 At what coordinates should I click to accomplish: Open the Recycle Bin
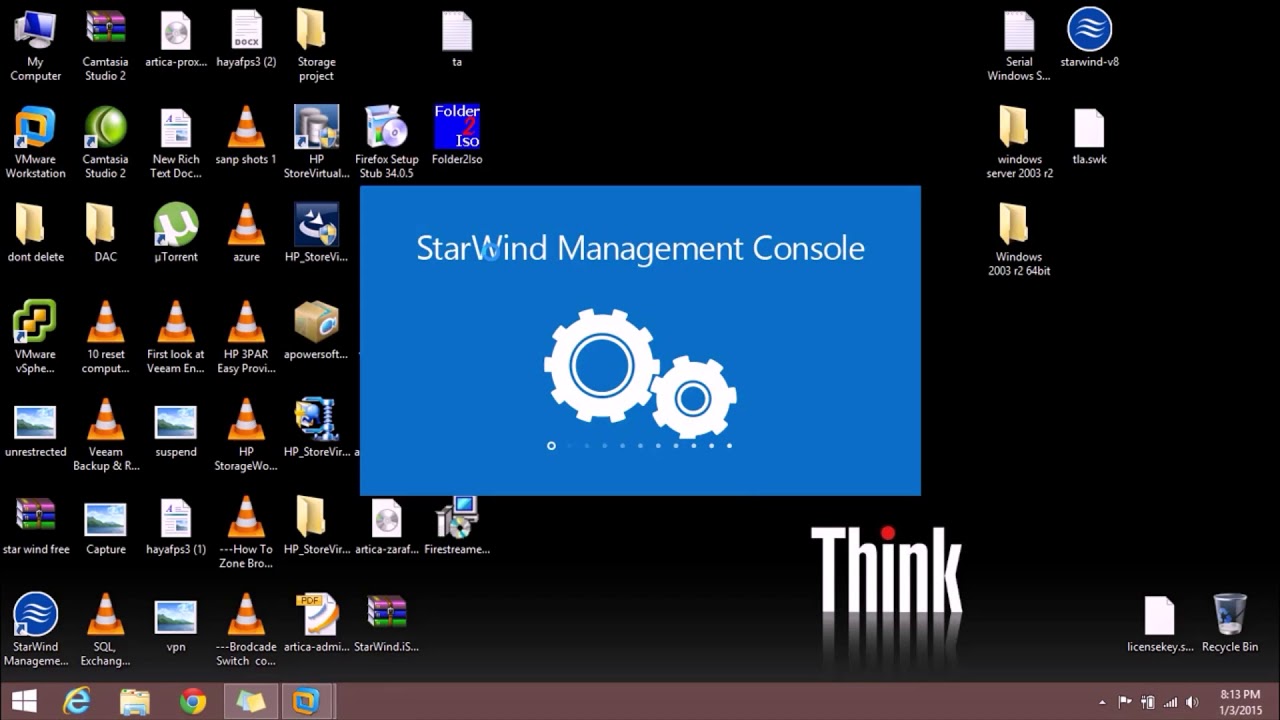click(x=1230, y=623)
